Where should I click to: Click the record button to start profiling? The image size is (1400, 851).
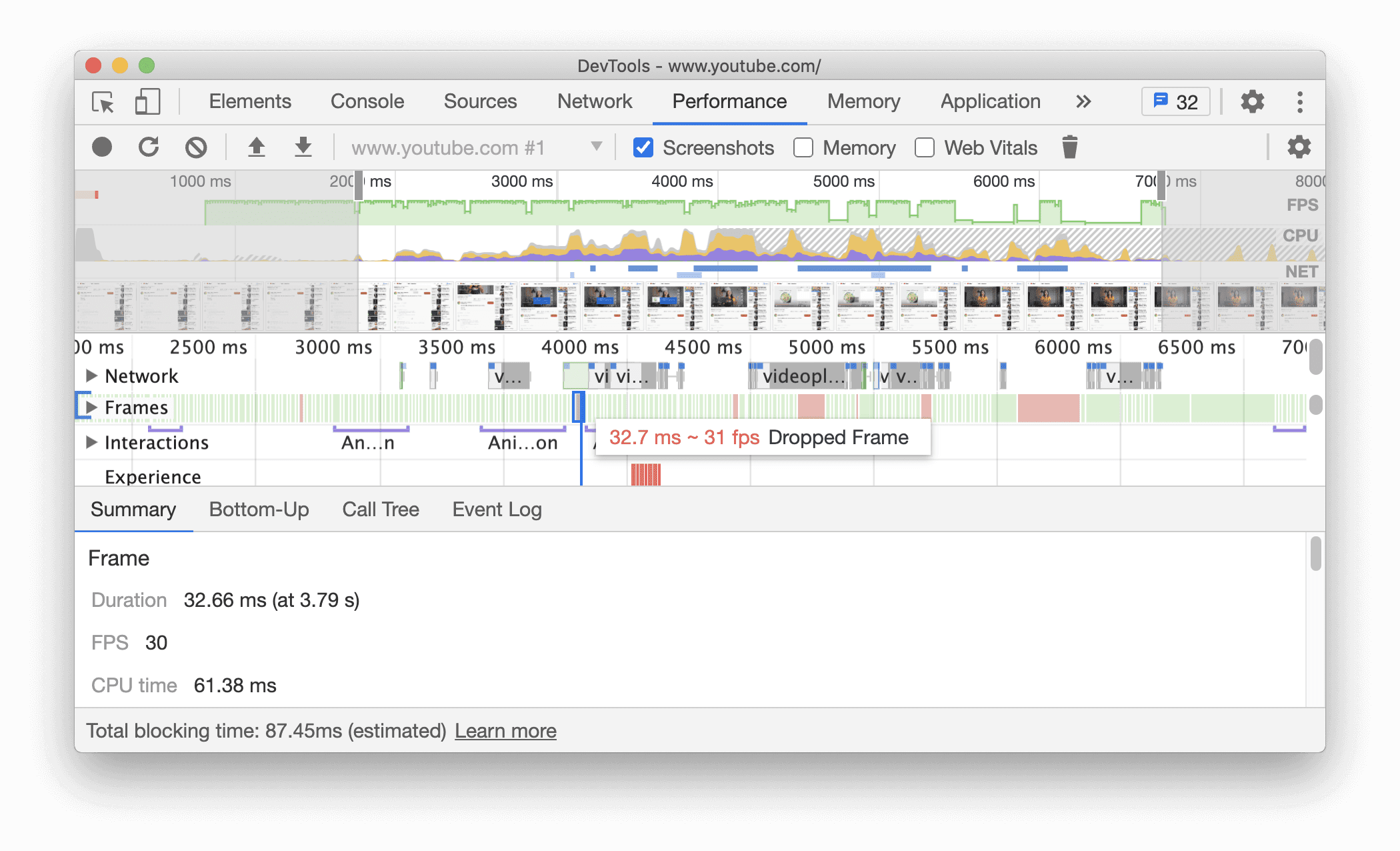point(103,148)
